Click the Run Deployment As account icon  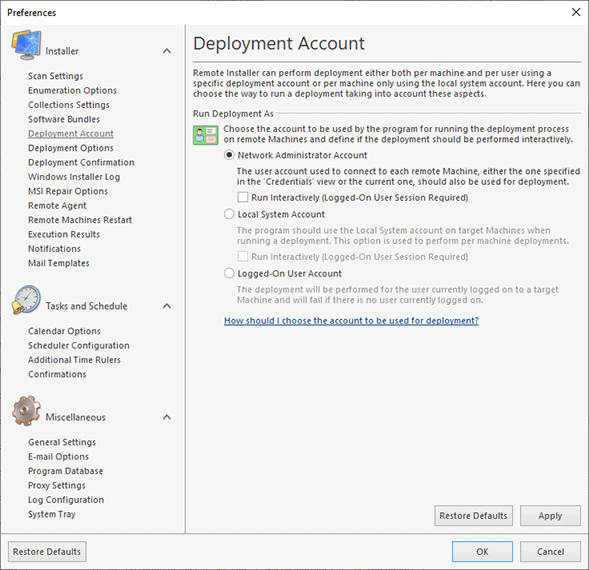(x=205, y=135)
